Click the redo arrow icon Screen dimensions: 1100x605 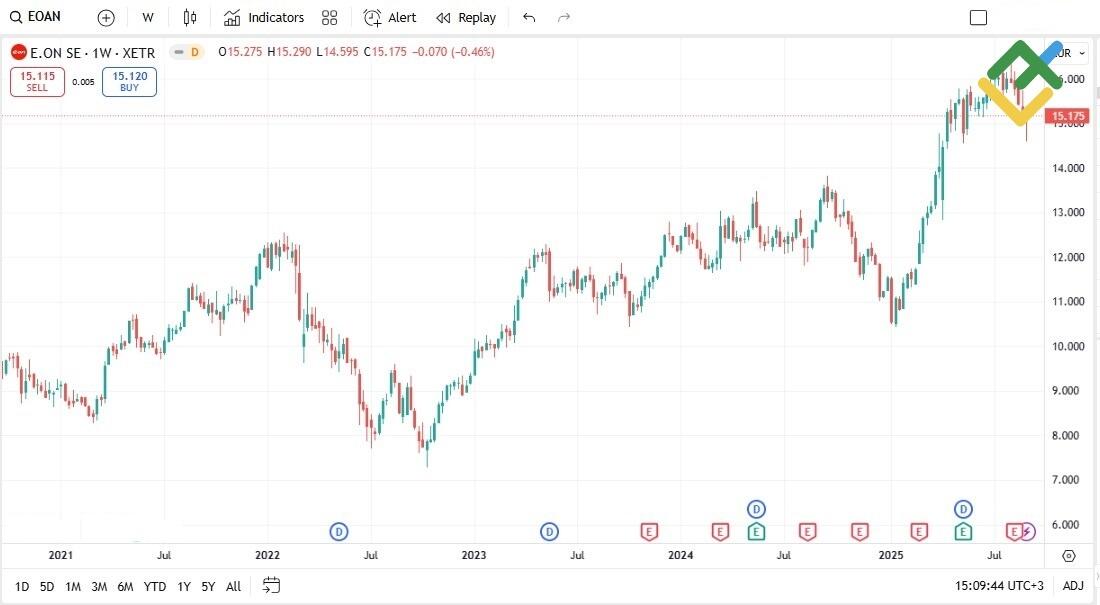tap(563, 17)
